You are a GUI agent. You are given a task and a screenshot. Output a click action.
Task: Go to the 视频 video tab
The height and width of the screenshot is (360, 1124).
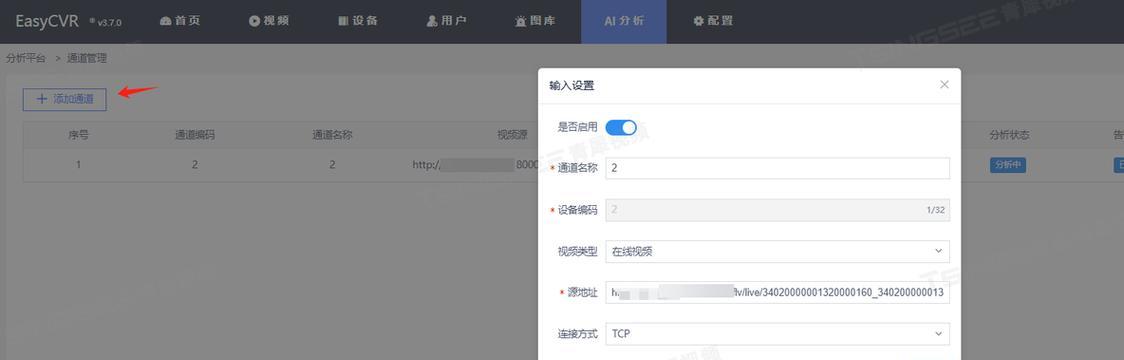(269, 21)
